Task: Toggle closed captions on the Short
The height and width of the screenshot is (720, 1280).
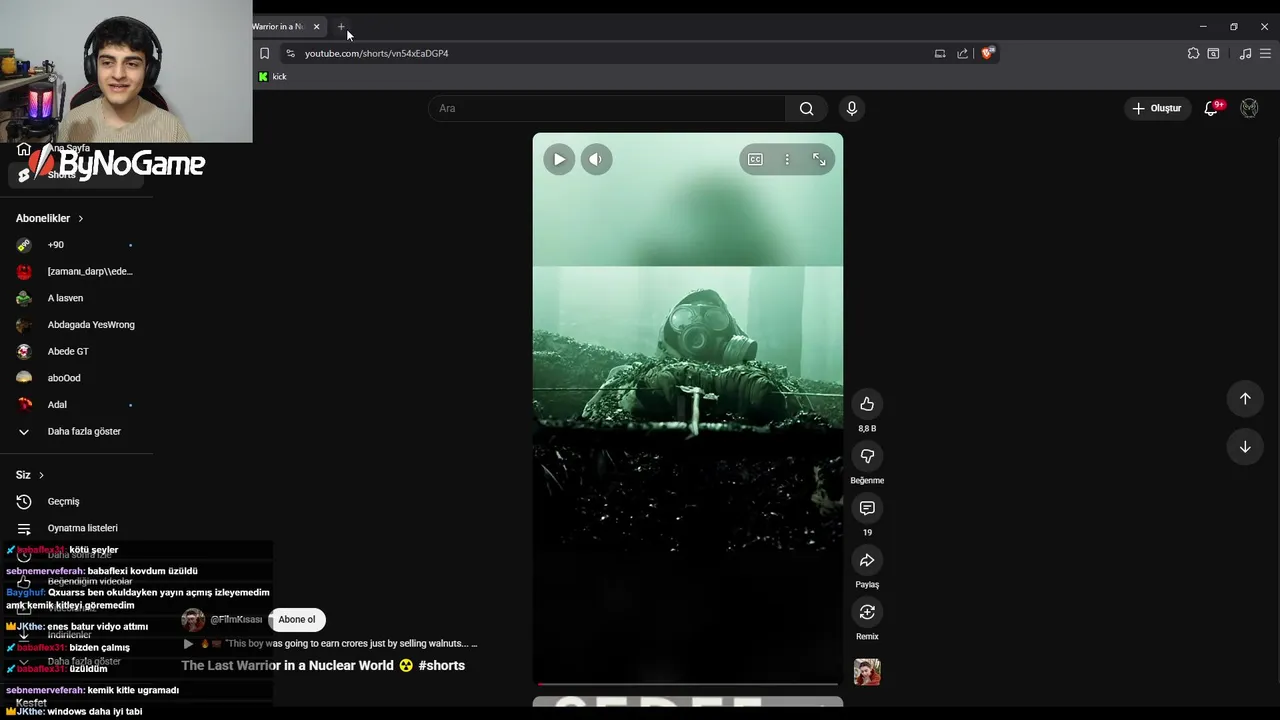Action: (x=755, y=159)
